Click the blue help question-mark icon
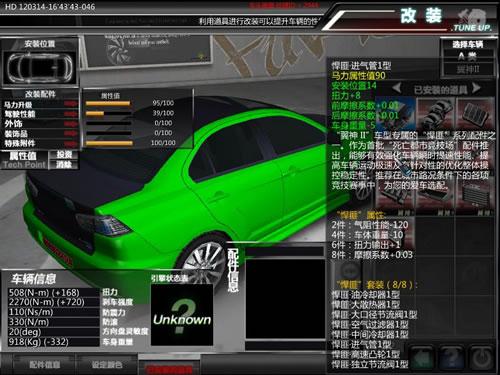The width and height of the screenshot is (500, 375). tap(452, 358)
